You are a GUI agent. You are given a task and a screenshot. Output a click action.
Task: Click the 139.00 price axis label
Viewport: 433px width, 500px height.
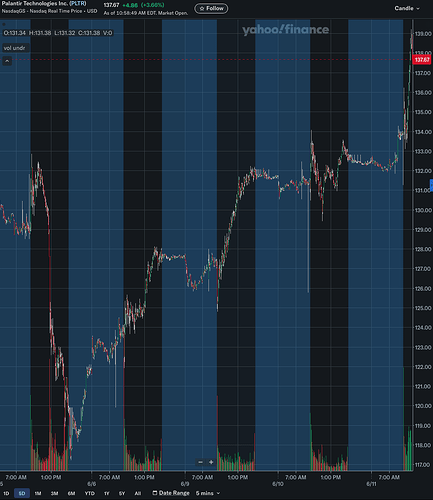(x=423, y=34)
